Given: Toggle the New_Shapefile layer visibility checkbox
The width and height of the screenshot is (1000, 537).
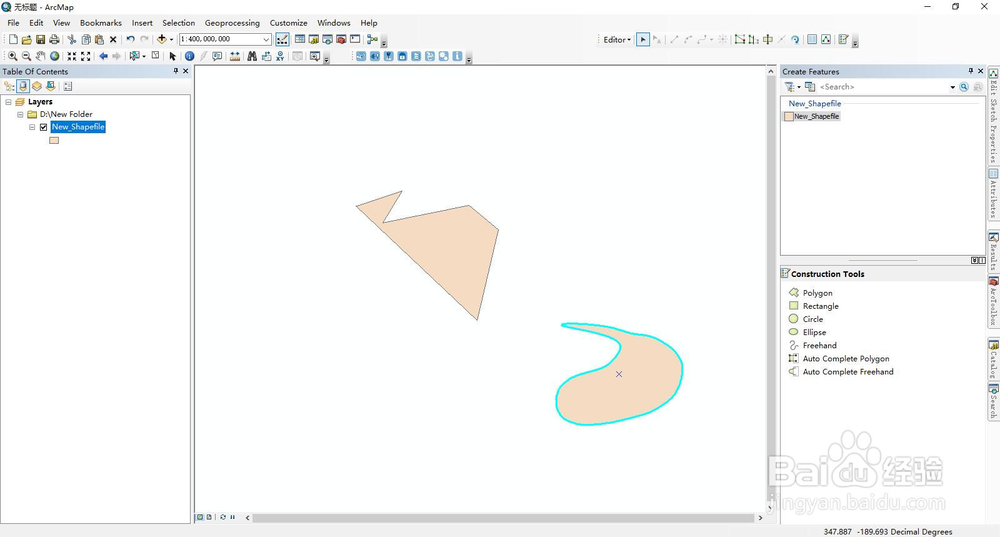Looking at the screenshot, I should 43,127.
